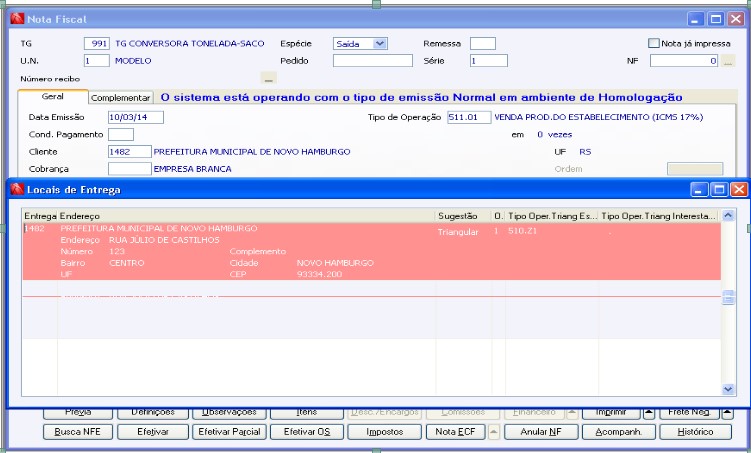Click the NF number input field
This screenshot has height=453, width=751.
[x=684, y=61]
